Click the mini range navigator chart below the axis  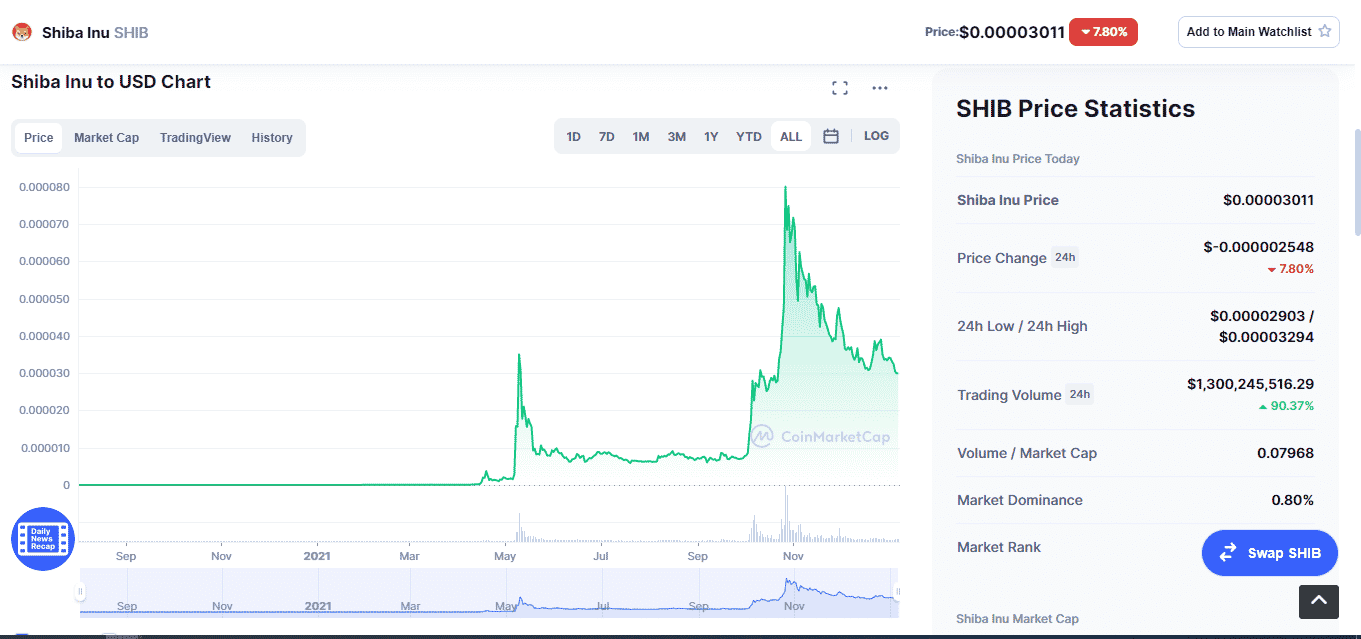pos(489,591)
